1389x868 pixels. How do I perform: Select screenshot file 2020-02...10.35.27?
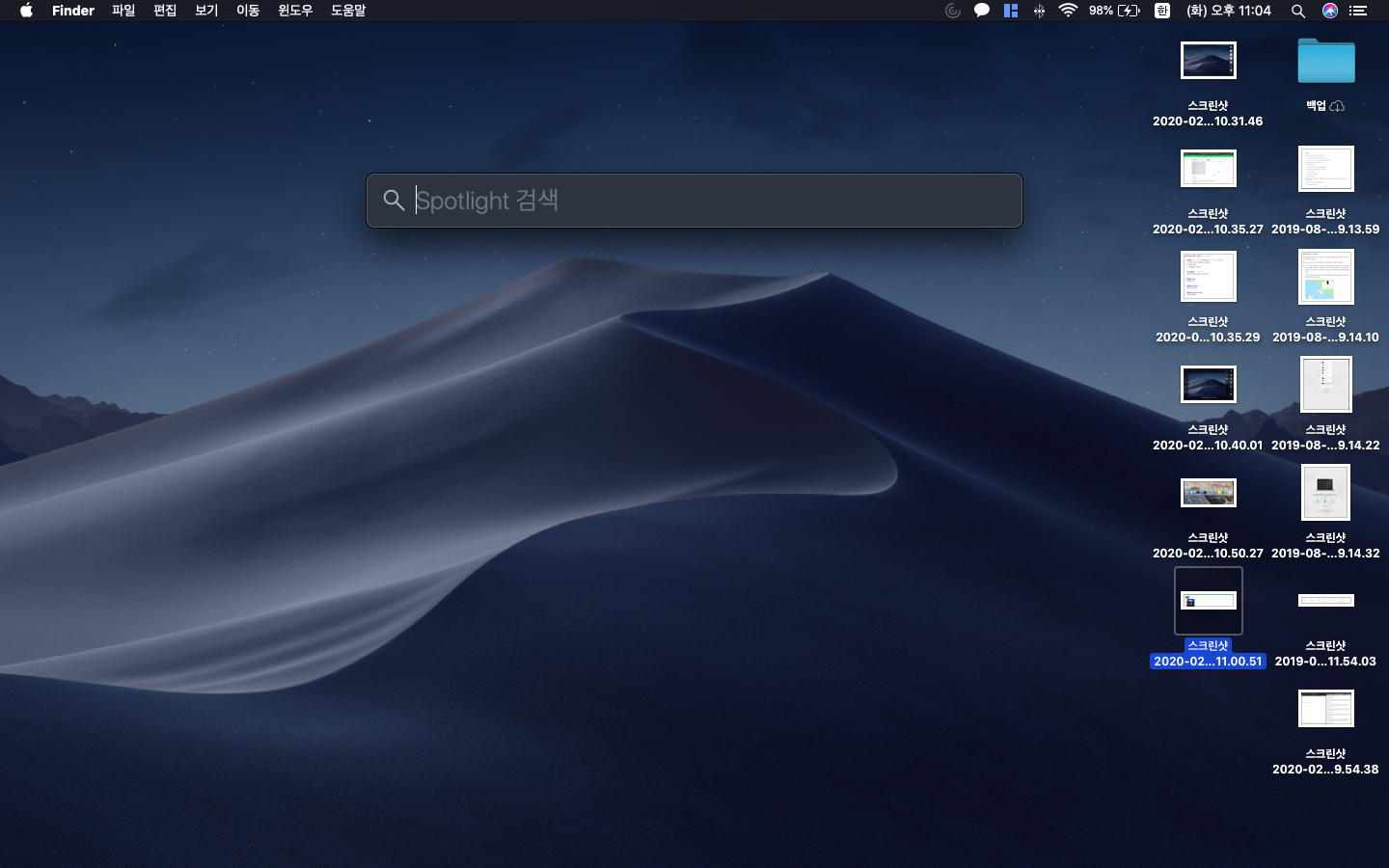(x=1209, y=169)
